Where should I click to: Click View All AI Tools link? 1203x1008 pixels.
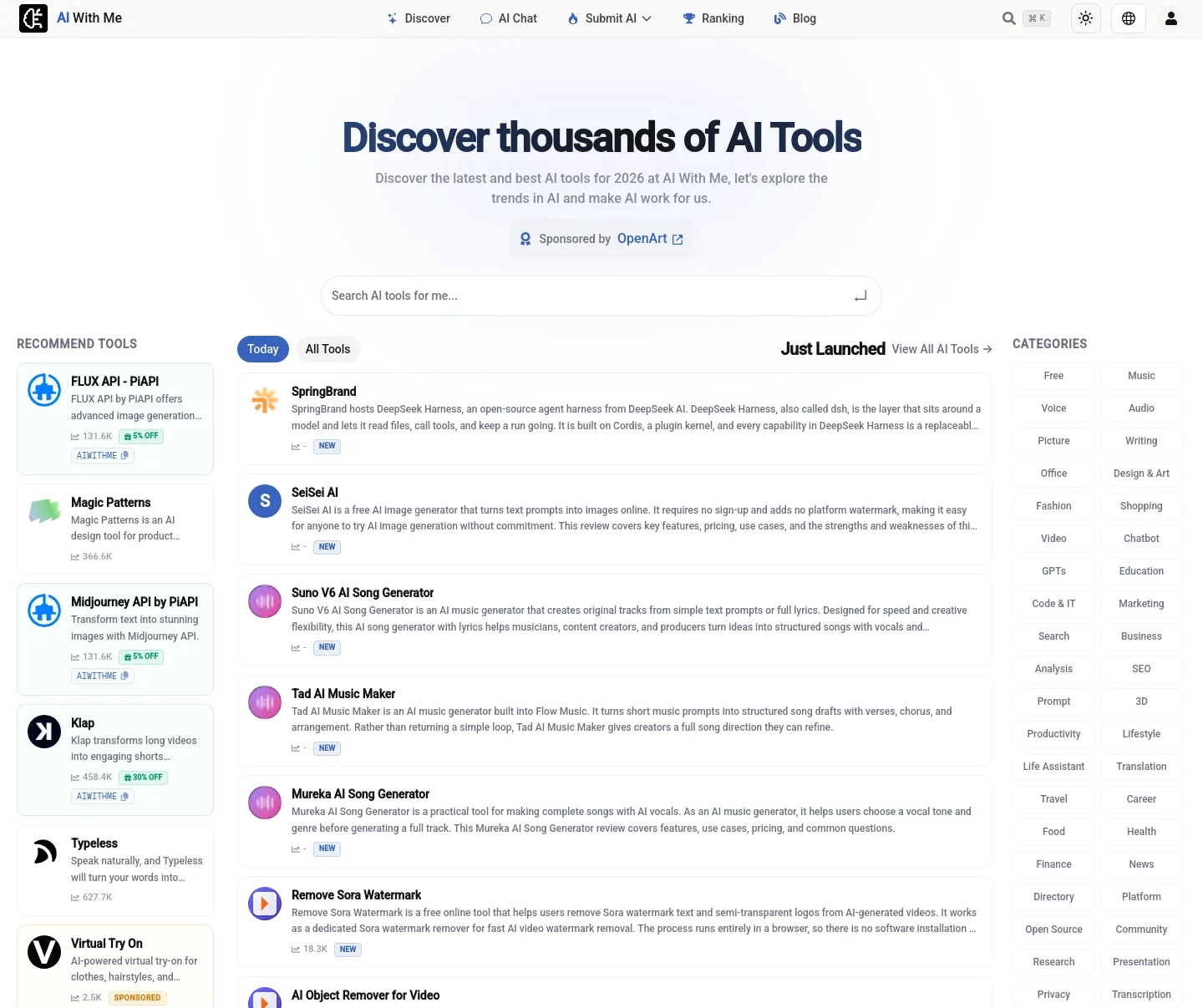click(x=942, y=349)
